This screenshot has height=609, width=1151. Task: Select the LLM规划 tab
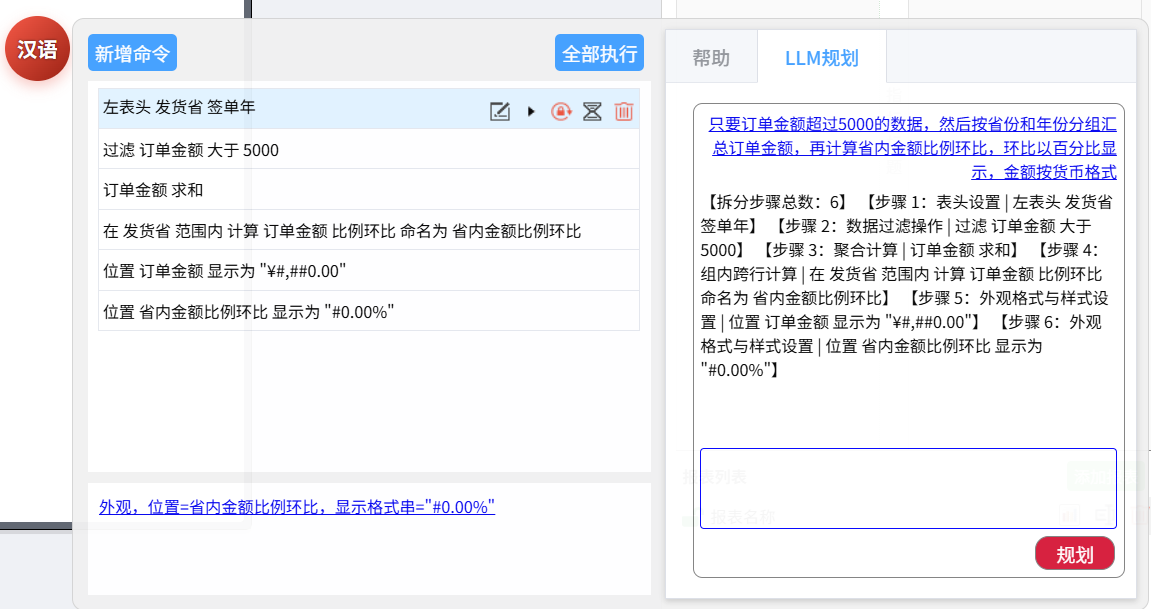pos(821,58)
